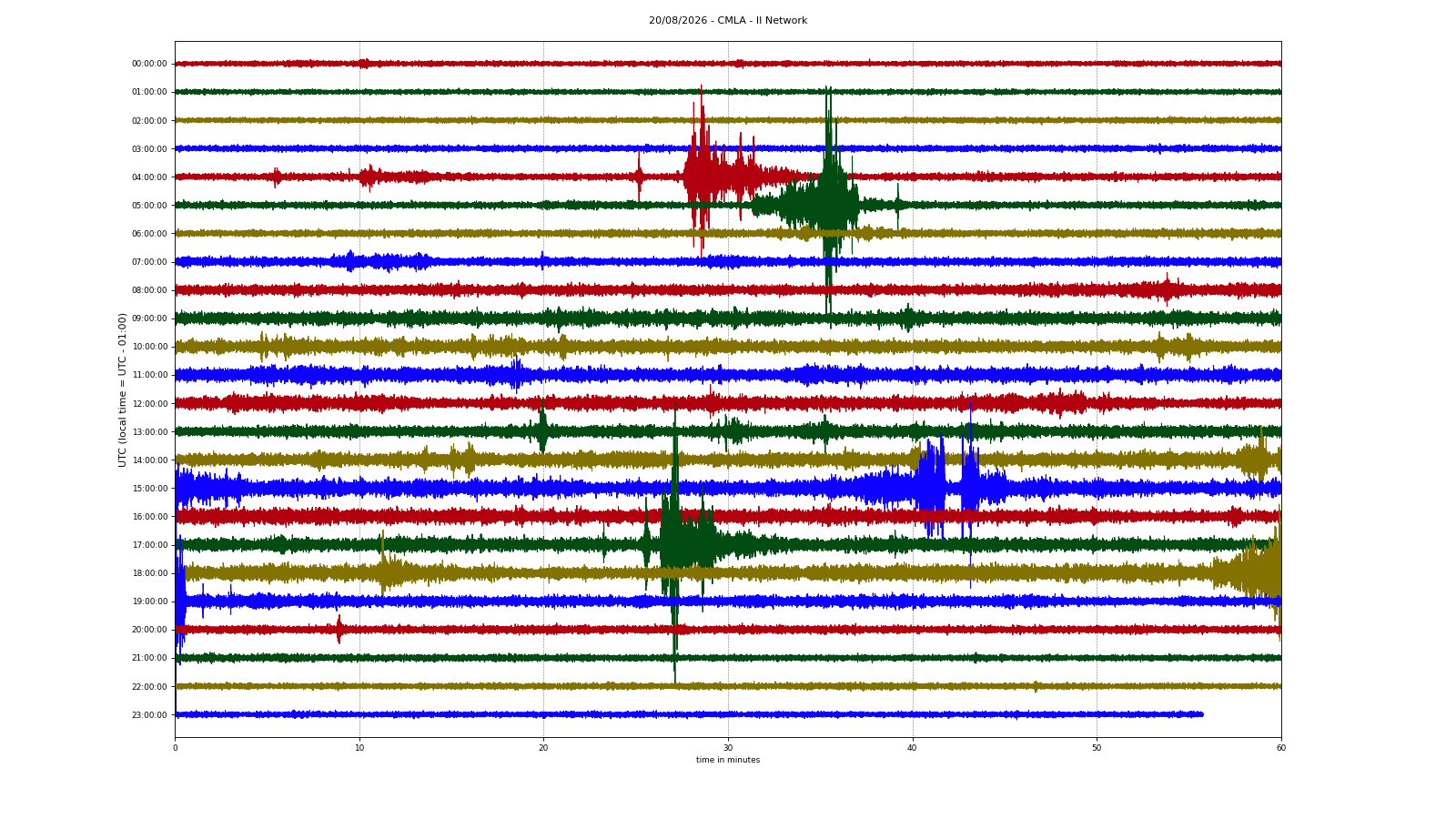Click the x-axis tick label "40"
1456x819 pixels.
tap(913, 748)
